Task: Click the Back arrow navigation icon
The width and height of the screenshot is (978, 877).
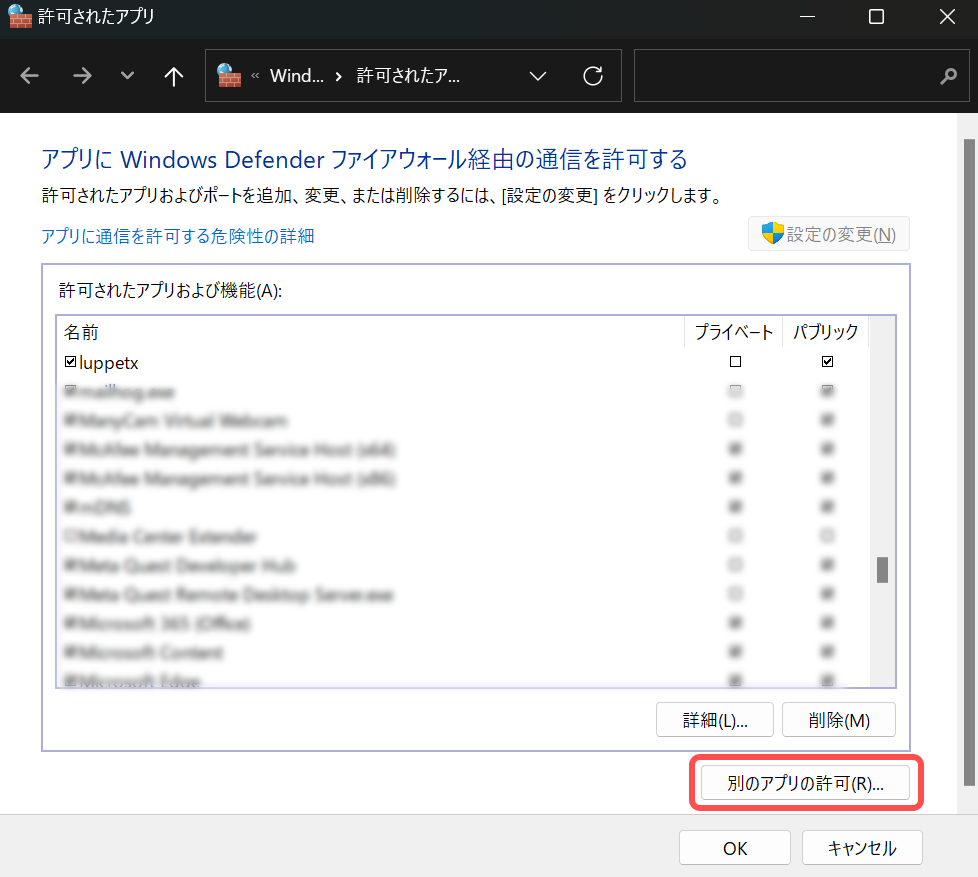Action: (30, 77)
